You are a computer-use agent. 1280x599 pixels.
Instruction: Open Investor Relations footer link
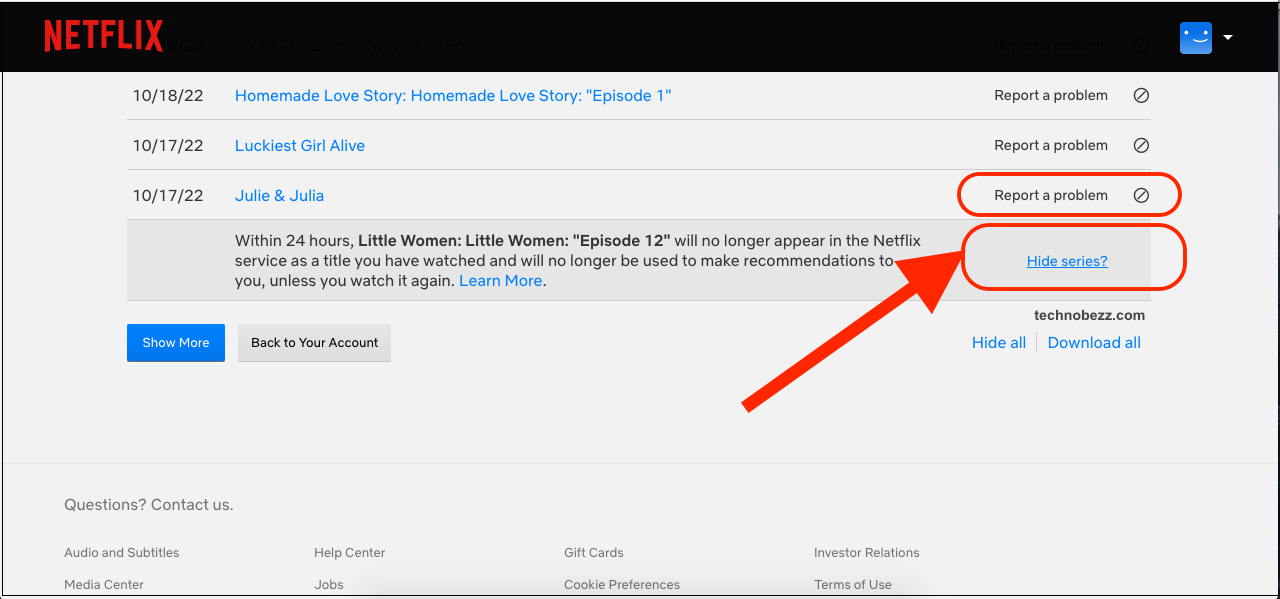coord(866,553)
